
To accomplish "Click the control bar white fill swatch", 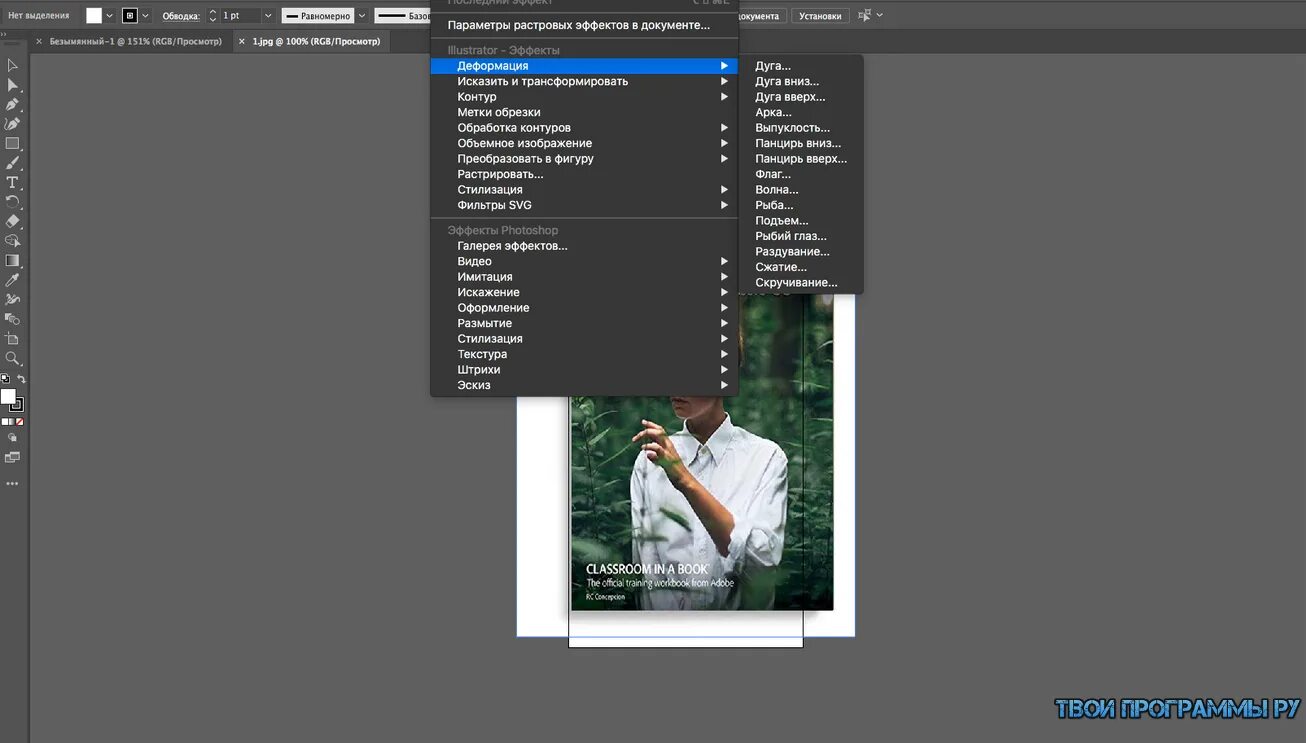I will [x=94, y=15].
